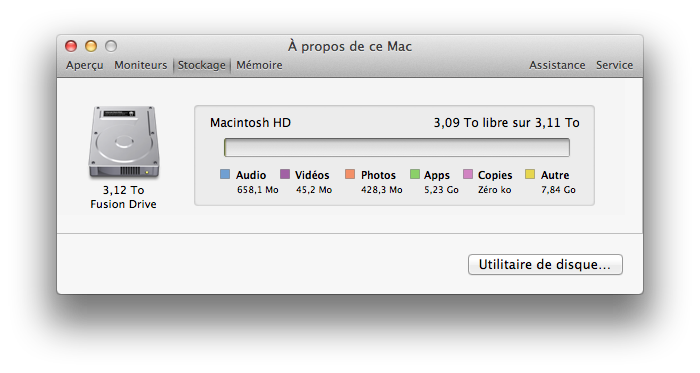Click the Macintosh HD storage usage bar

(397, 148)
